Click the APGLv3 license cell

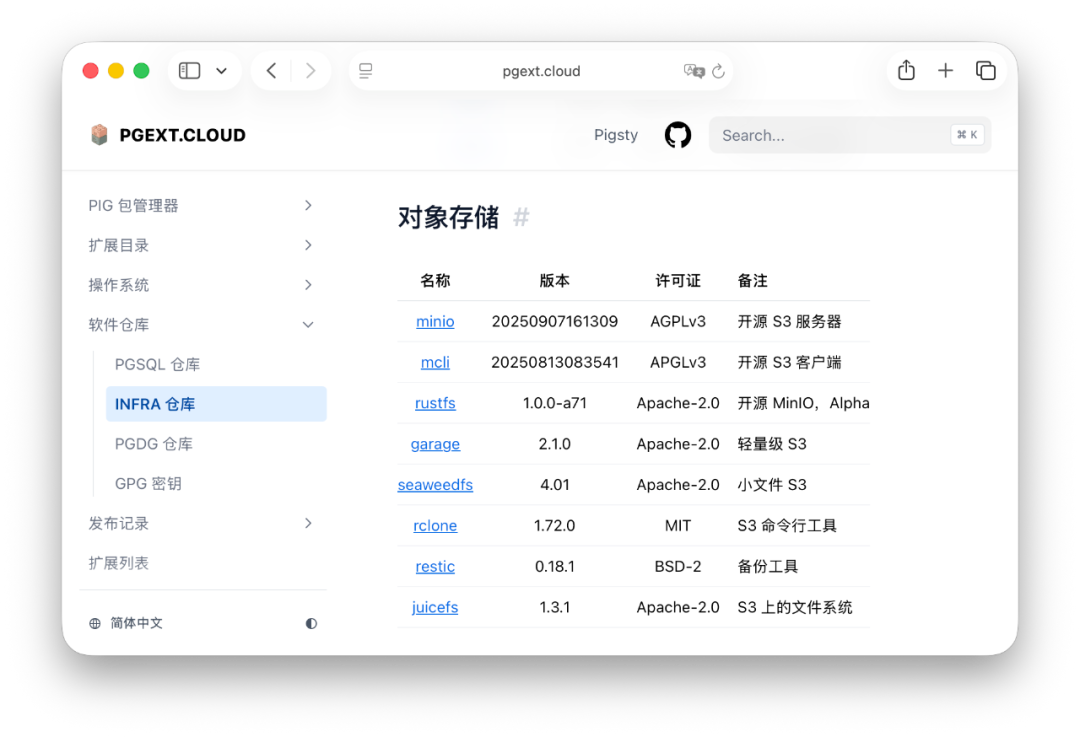(678, 362)
